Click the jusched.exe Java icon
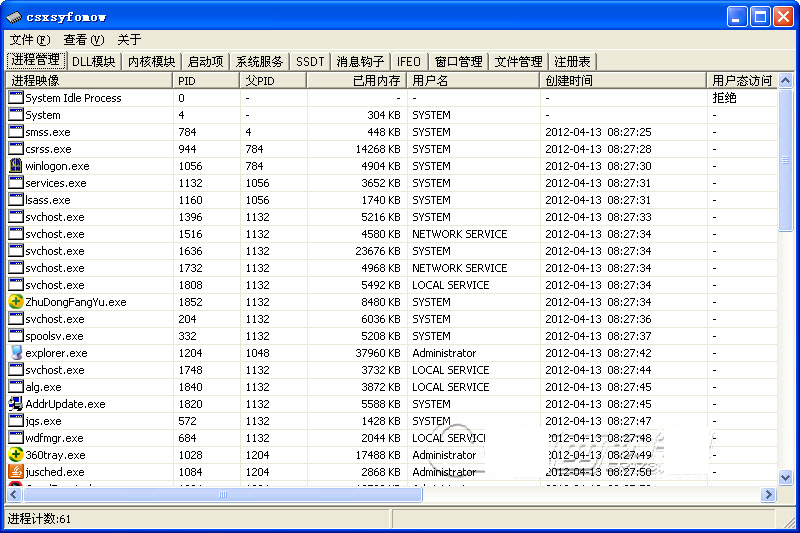Image resolution: width=800 pixels, height=533 pixels. coord(16,471)
